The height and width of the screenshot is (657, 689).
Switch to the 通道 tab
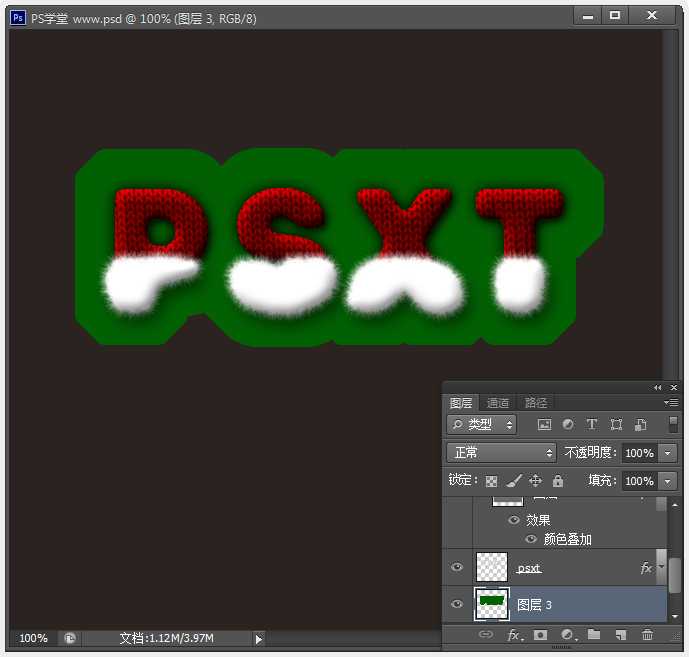pyautogui.click(x=497, y=403)
